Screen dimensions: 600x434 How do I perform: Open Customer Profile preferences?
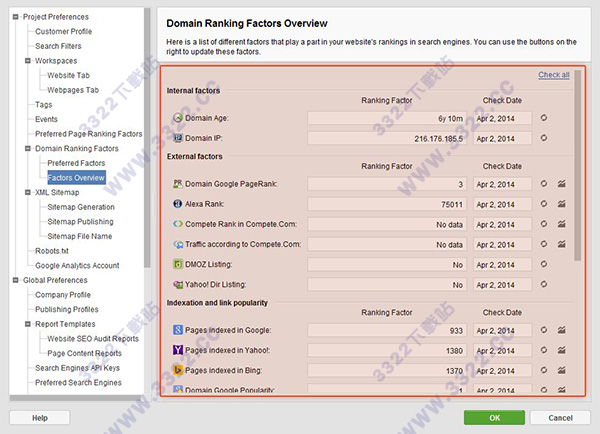(64, 31)
